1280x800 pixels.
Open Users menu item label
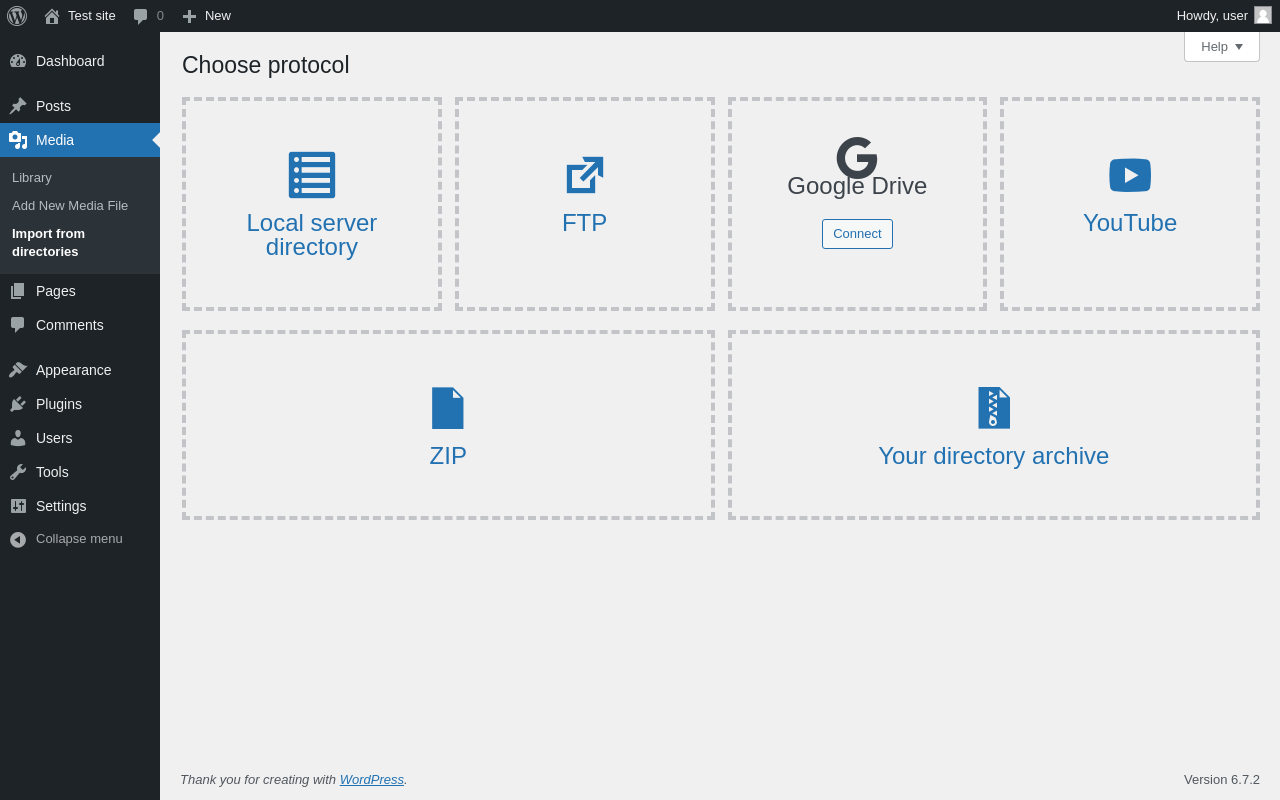[x=54, y=438]
